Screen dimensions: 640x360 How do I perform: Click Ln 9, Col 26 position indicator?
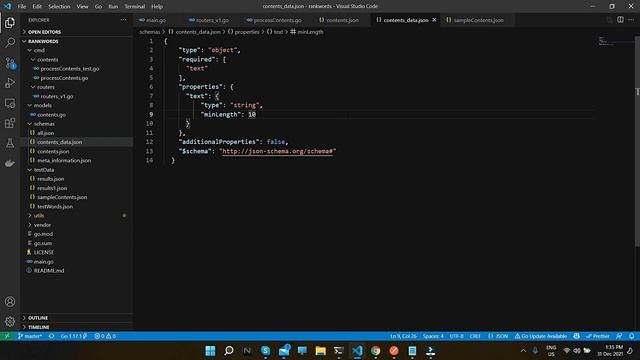[x=403, y=336]
